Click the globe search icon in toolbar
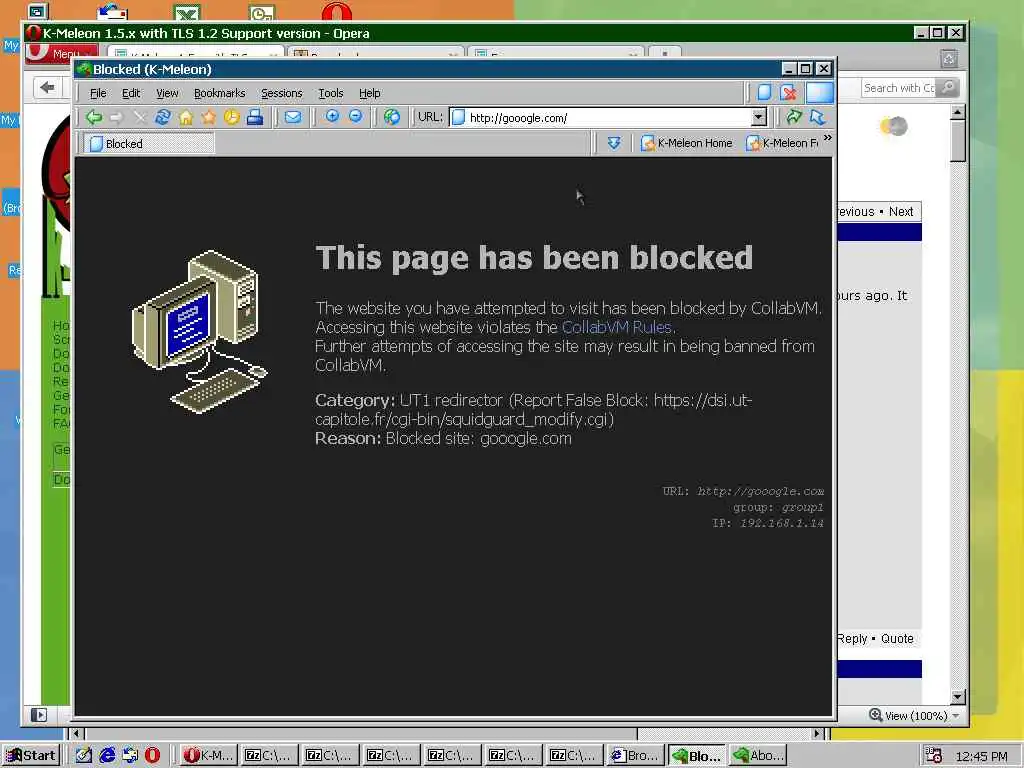Screen dimensions: 1024x768 point(392,117)
